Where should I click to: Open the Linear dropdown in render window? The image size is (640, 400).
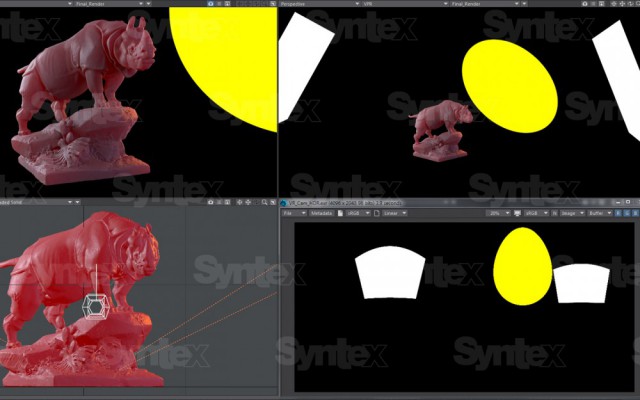(394, 213)
